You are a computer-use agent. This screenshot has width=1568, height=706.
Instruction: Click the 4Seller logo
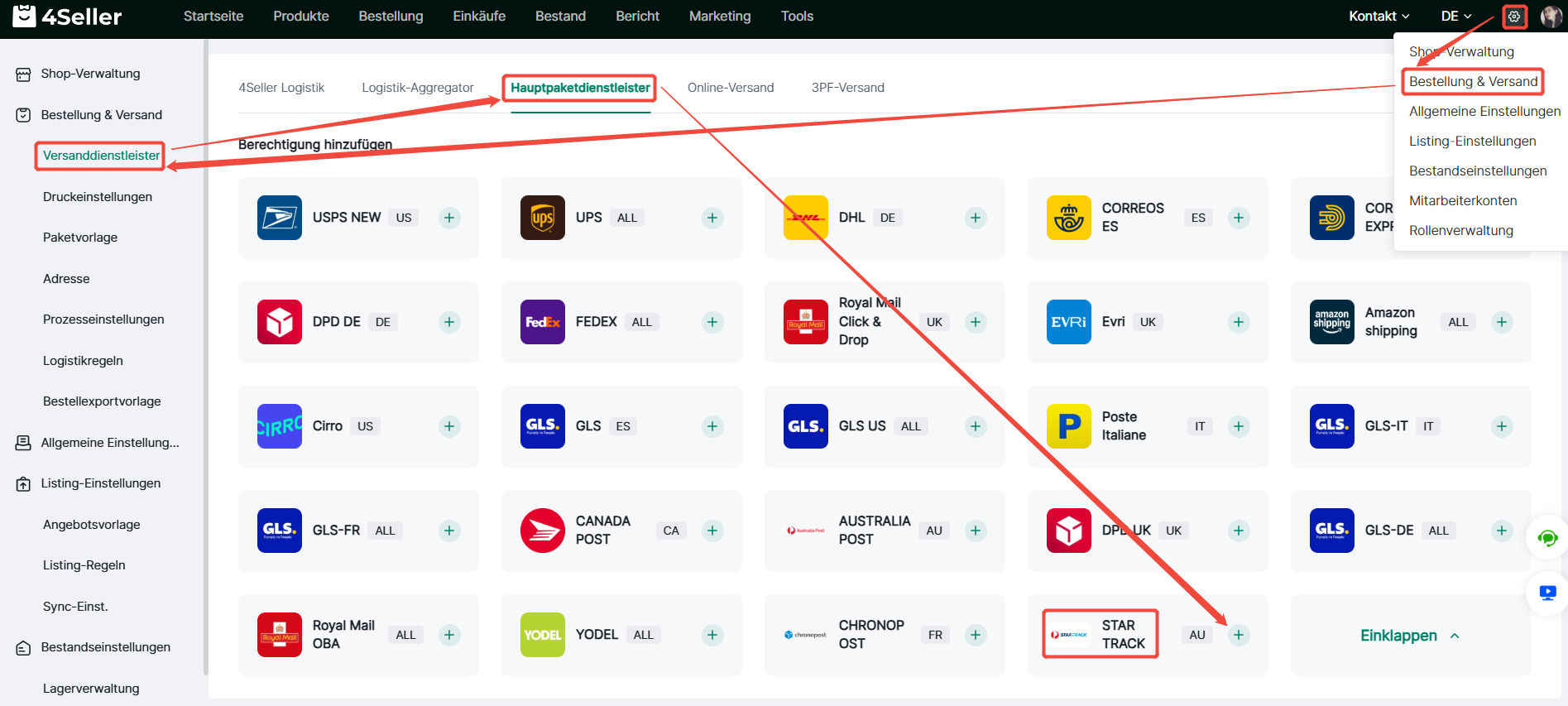click(x=68, y=17)
